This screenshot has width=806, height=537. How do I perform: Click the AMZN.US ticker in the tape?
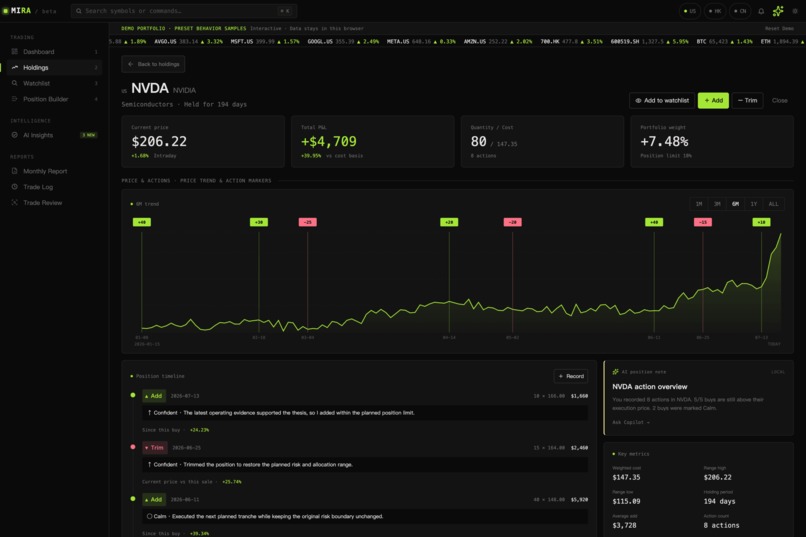click(x=498, y=42)
